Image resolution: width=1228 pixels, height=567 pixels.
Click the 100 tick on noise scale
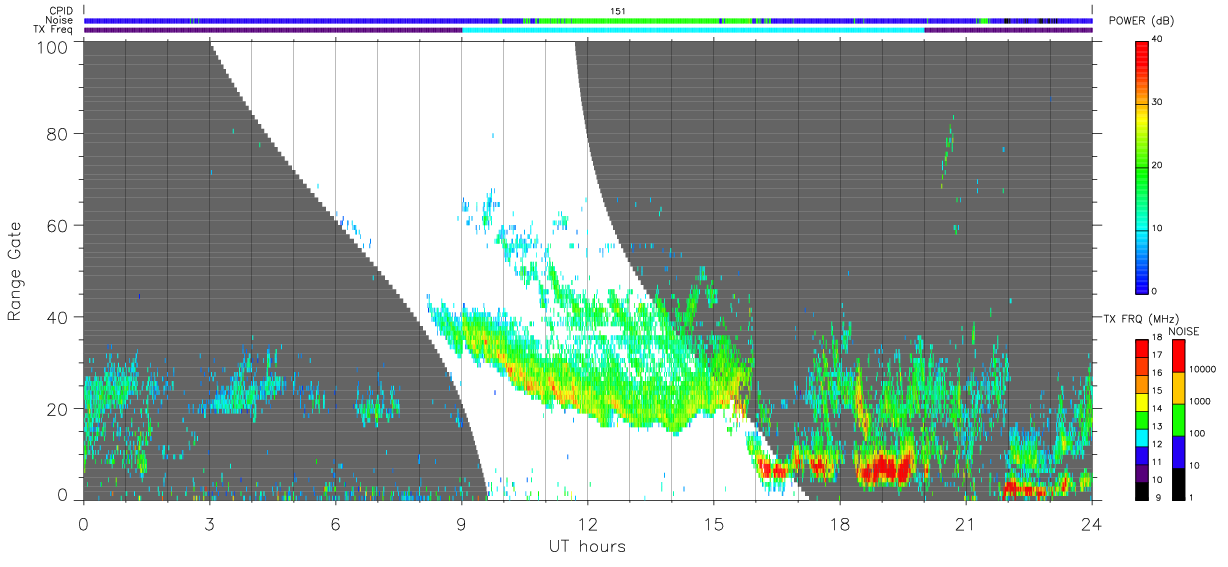pos(1197,434)
